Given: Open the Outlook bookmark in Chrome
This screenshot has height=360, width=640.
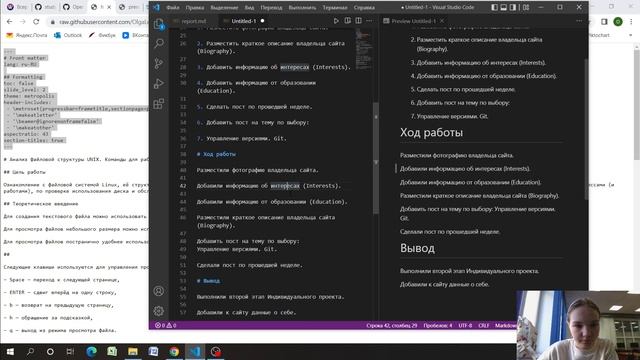Looking at the screenshot, I should (68, 36).
